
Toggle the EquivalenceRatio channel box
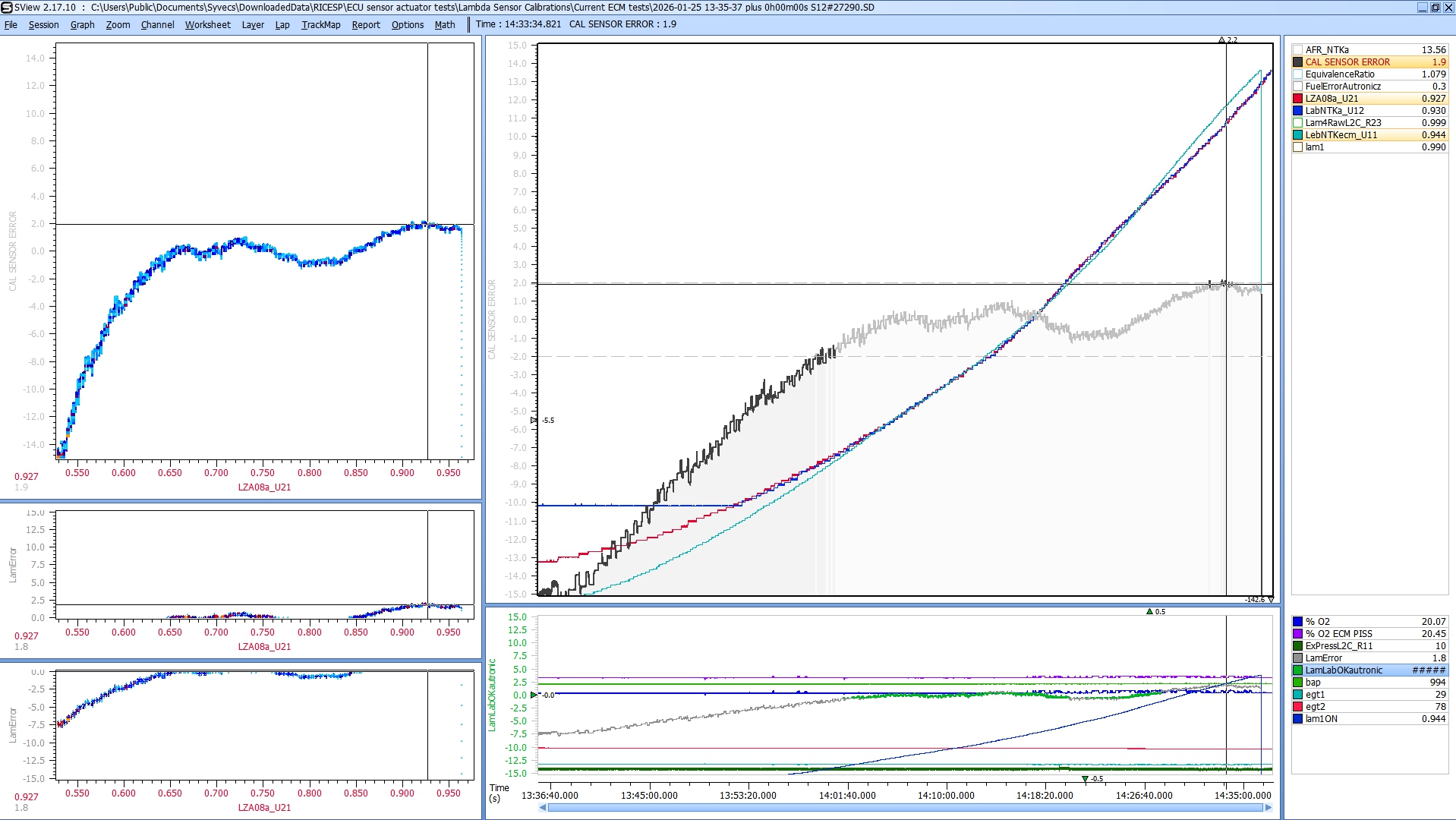[1298, 74]
